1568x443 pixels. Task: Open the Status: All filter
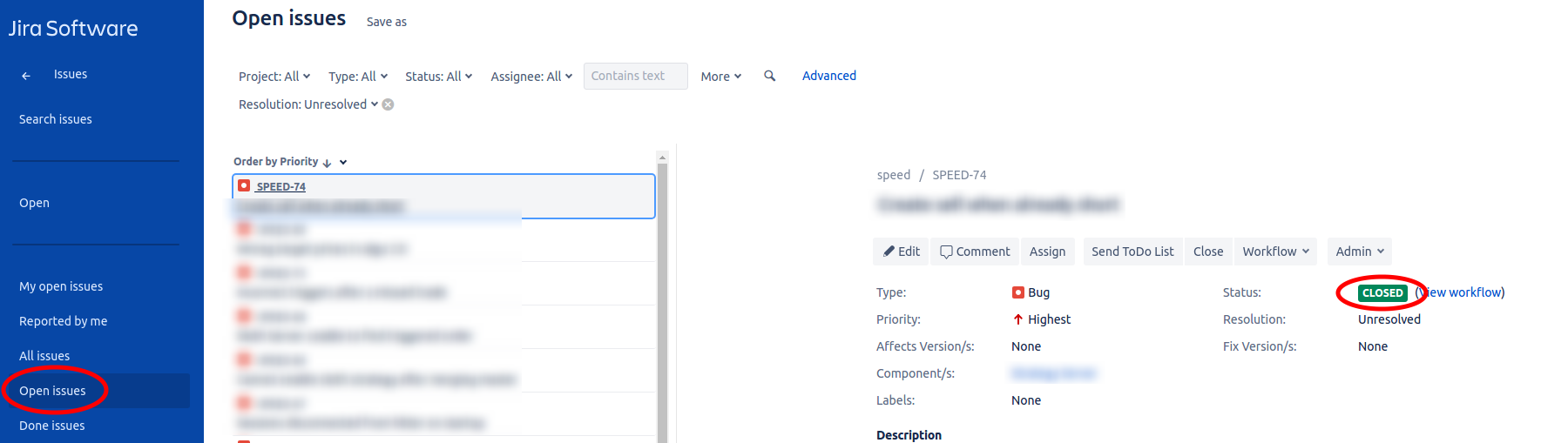pos(439,77)
